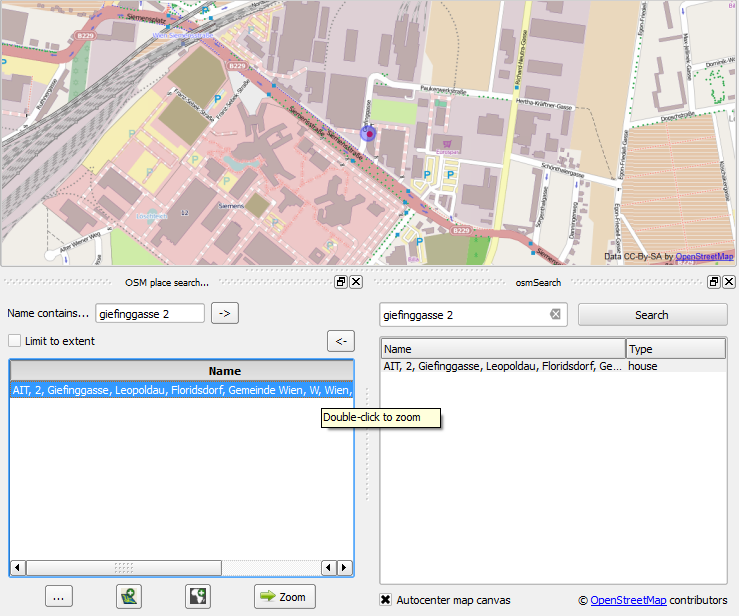The image size is (739, 616).
Task: Click the blue location marker on map
Action: click(367, 133)
